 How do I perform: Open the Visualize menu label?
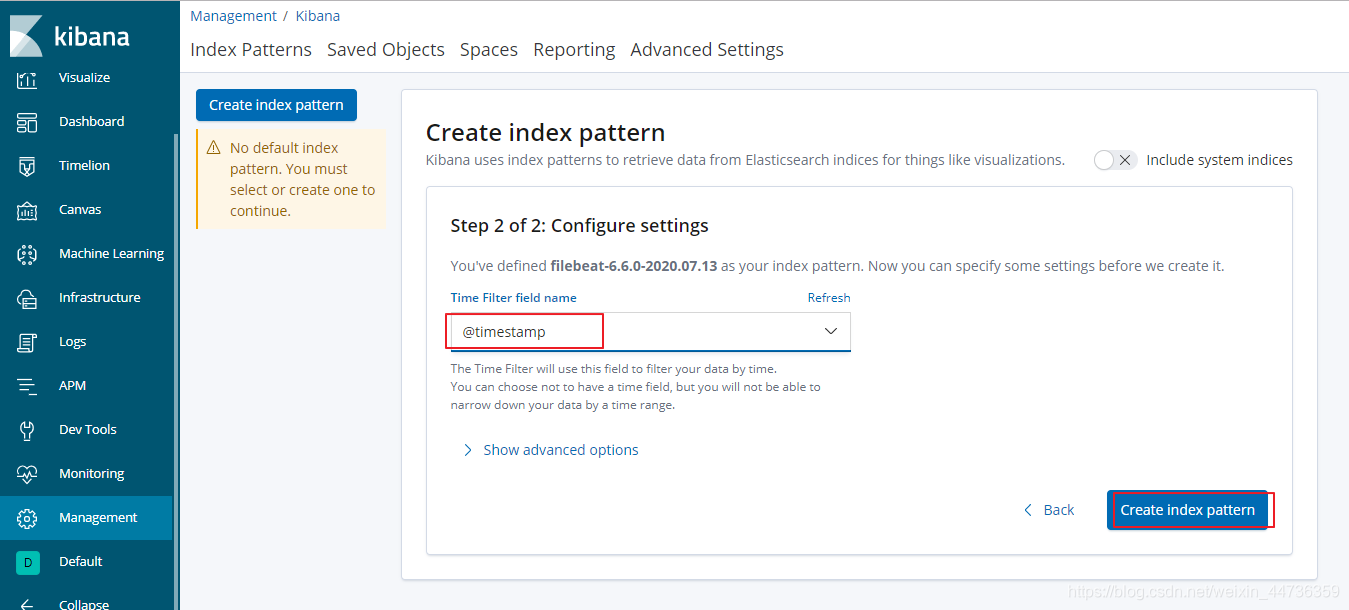(x=85, y=78)
